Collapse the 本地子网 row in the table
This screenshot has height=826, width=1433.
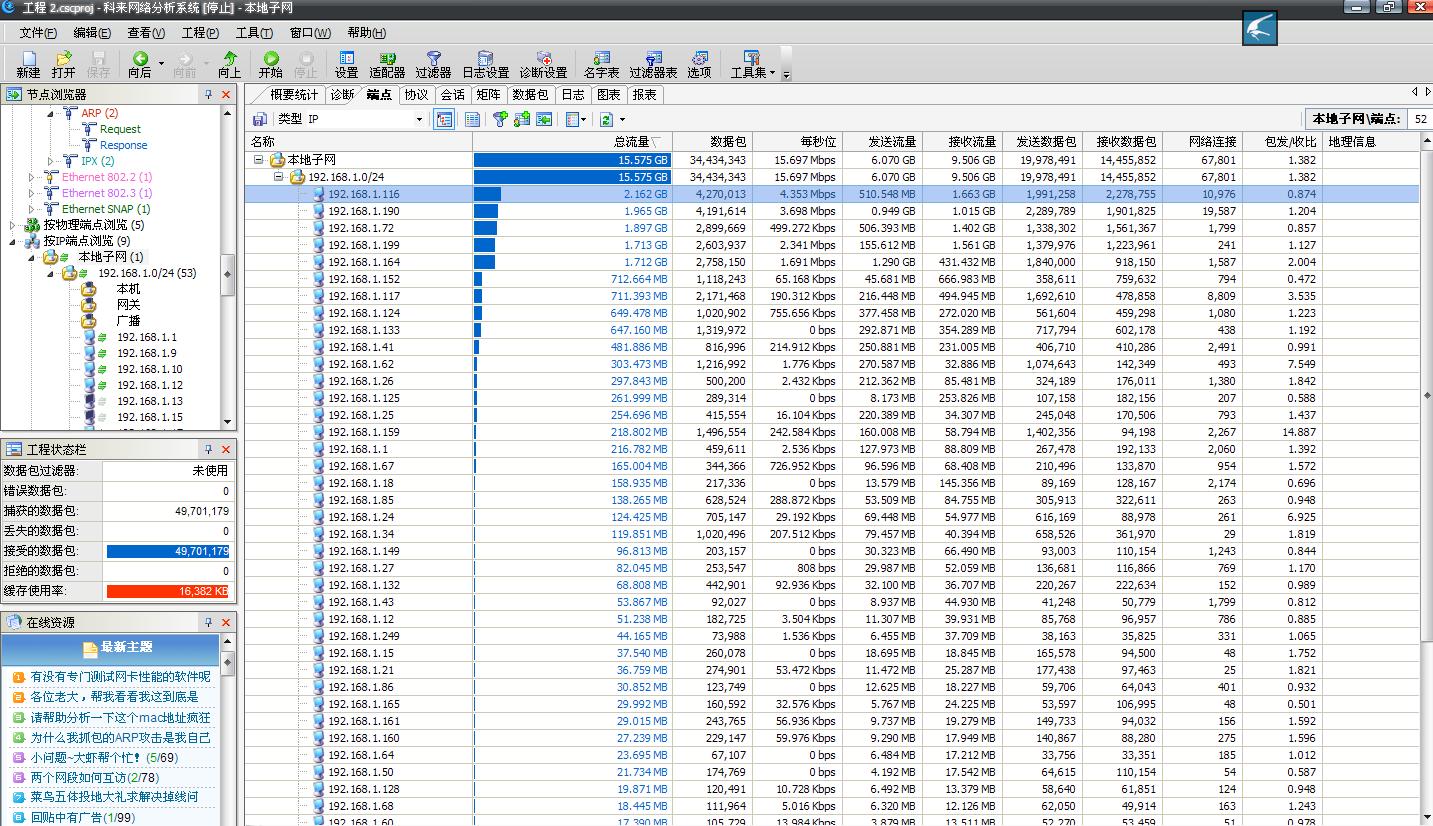click(x=258, y=160)
